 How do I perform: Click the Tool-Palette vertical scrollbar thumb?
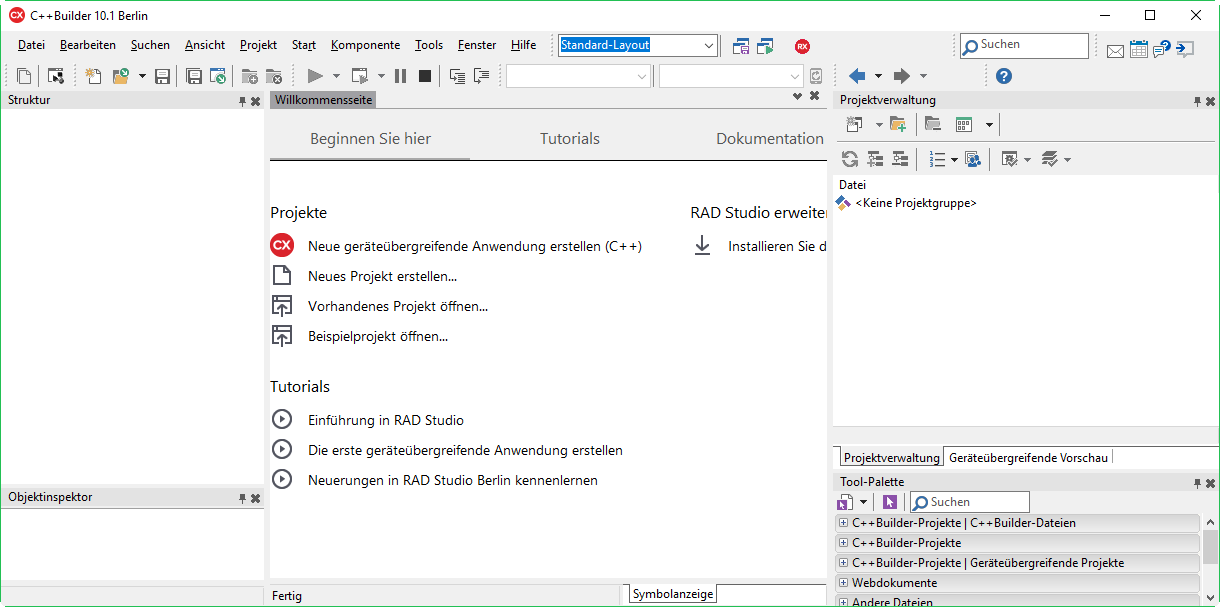(1211, 547)
